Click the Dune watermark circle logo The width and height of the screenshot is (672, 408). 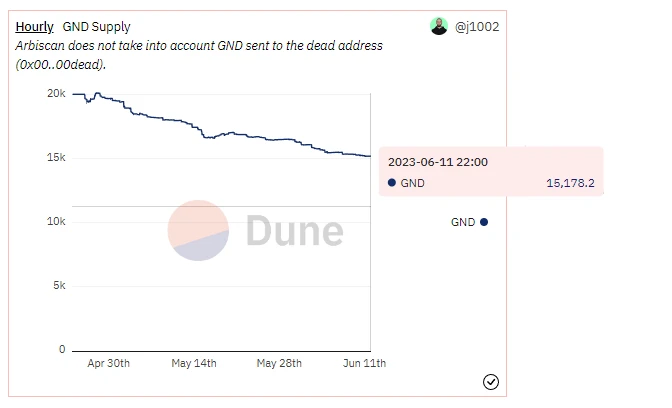point(198,230)
